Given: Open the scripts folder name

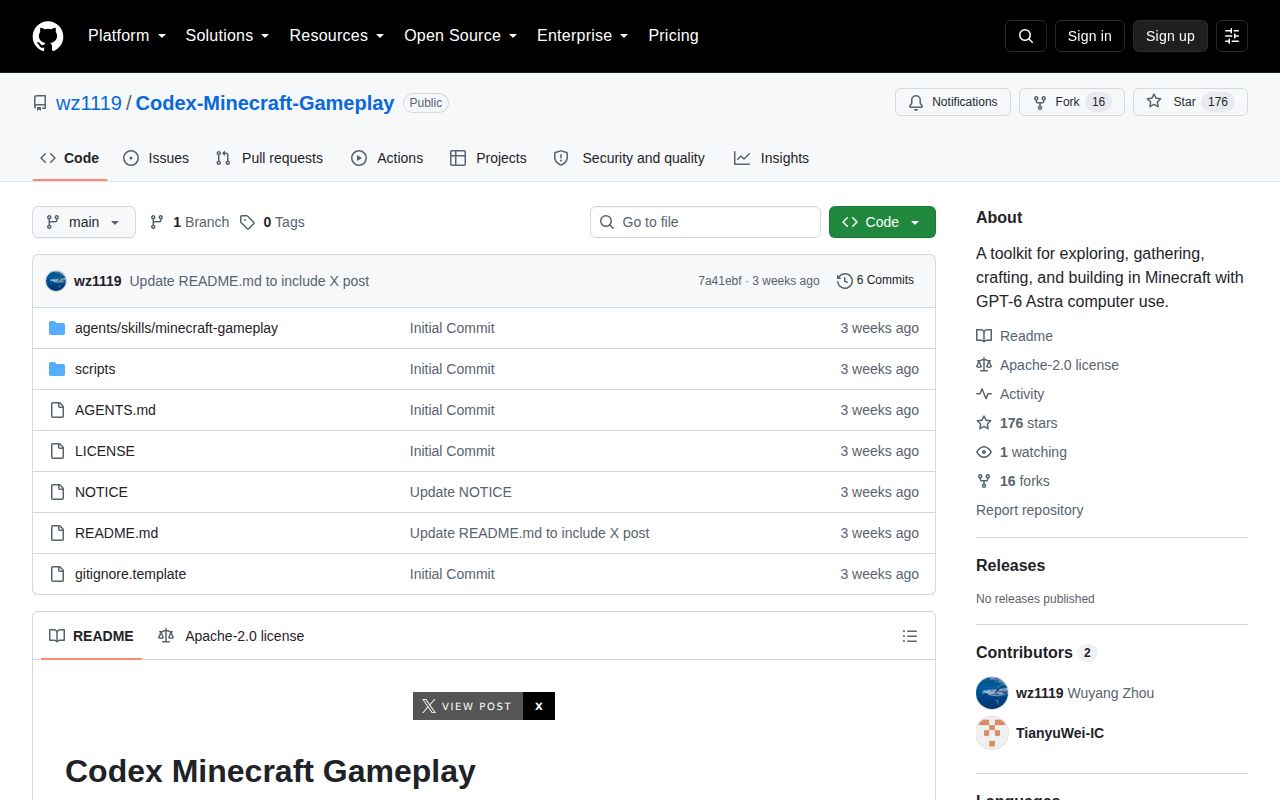Looking at the screenshot, I should pyautogui.click(x=95, y=369).
